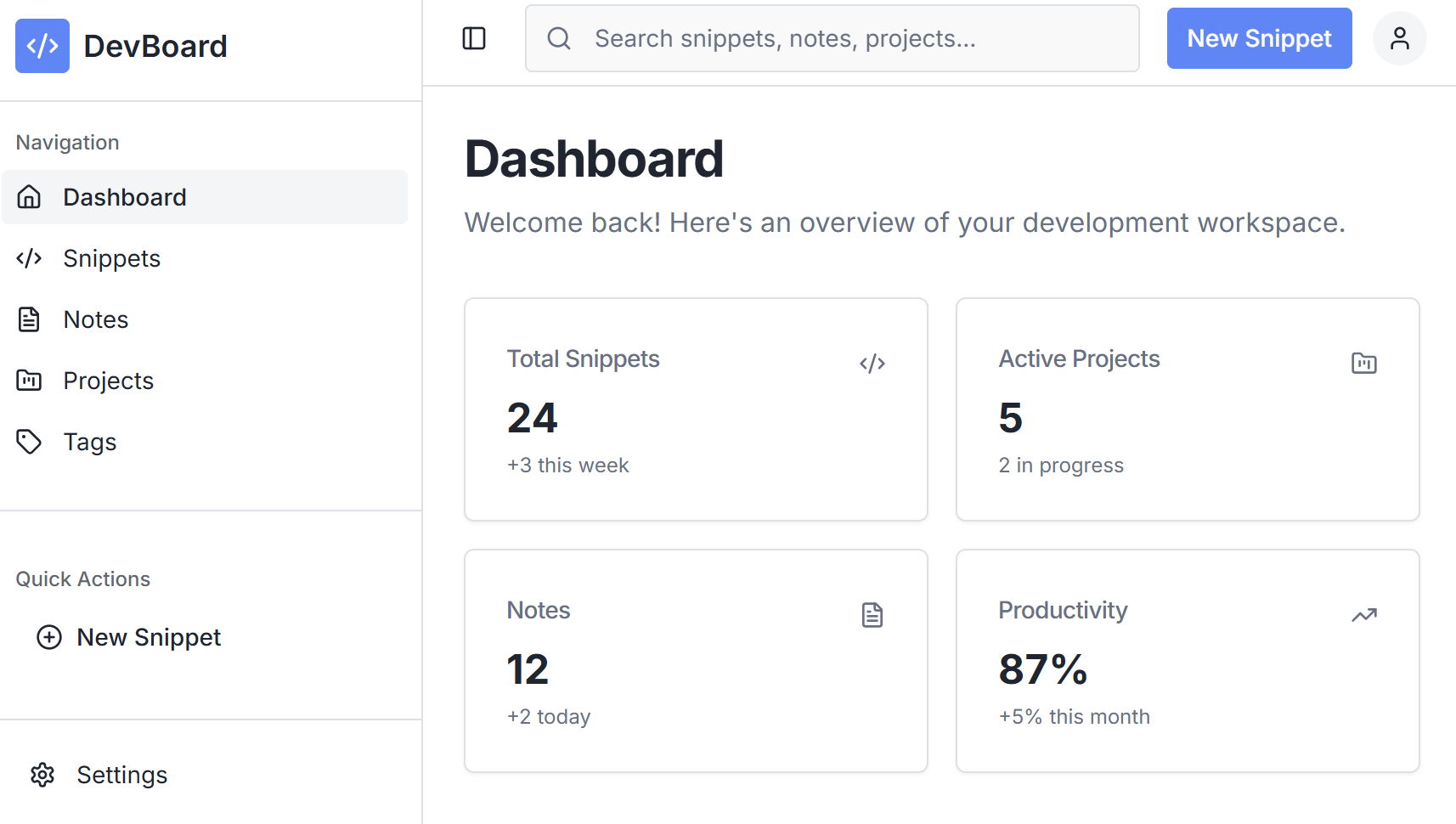Viewport: 1456px width, 824px height.
Task: Collapse the sidebar using the panel toggle icon
Action: [474, 38]
